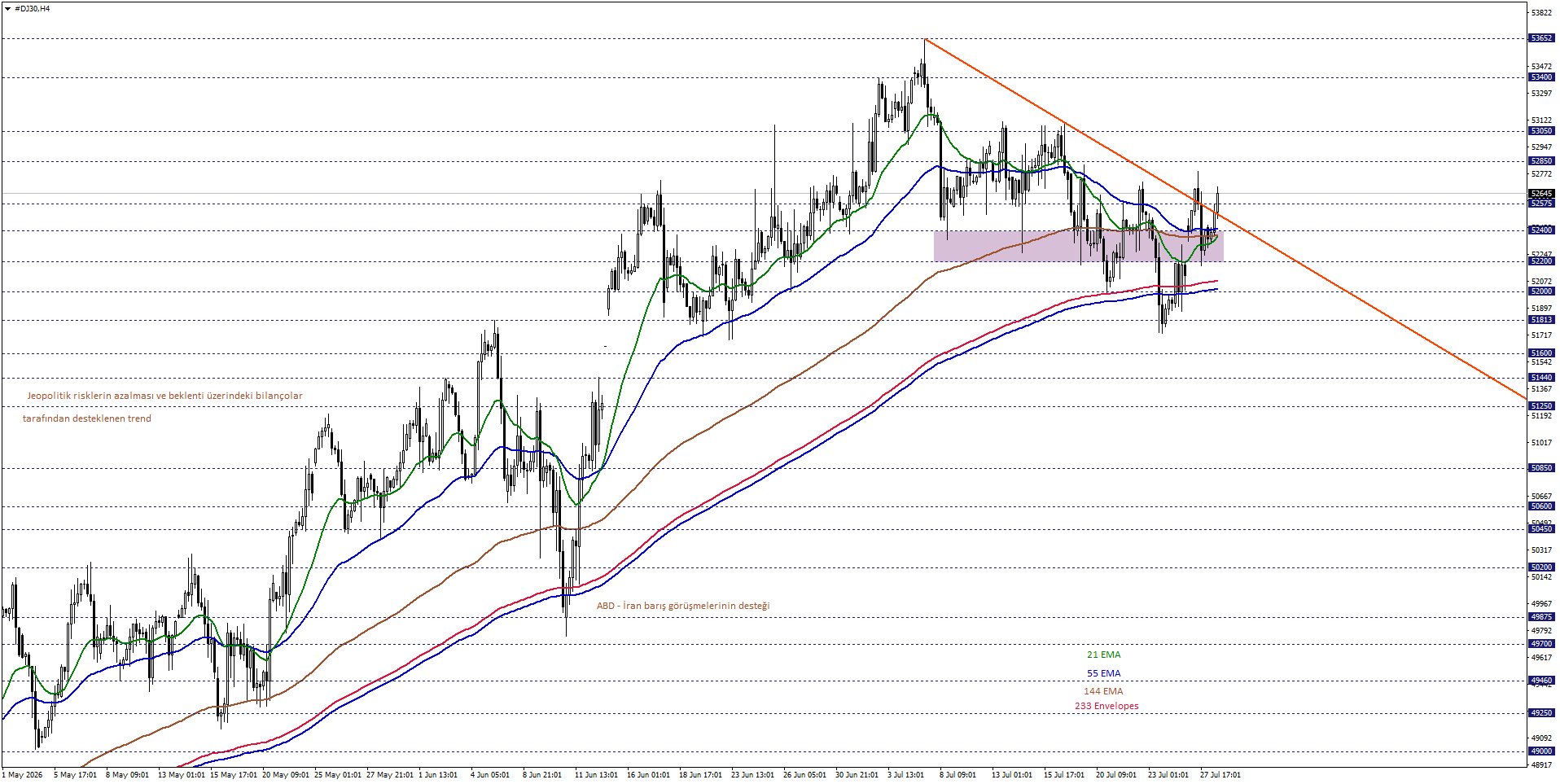This screenshot has height=784, width=1560.
Task: Click the 50200 price level tag
Action: pos(1541,567)
